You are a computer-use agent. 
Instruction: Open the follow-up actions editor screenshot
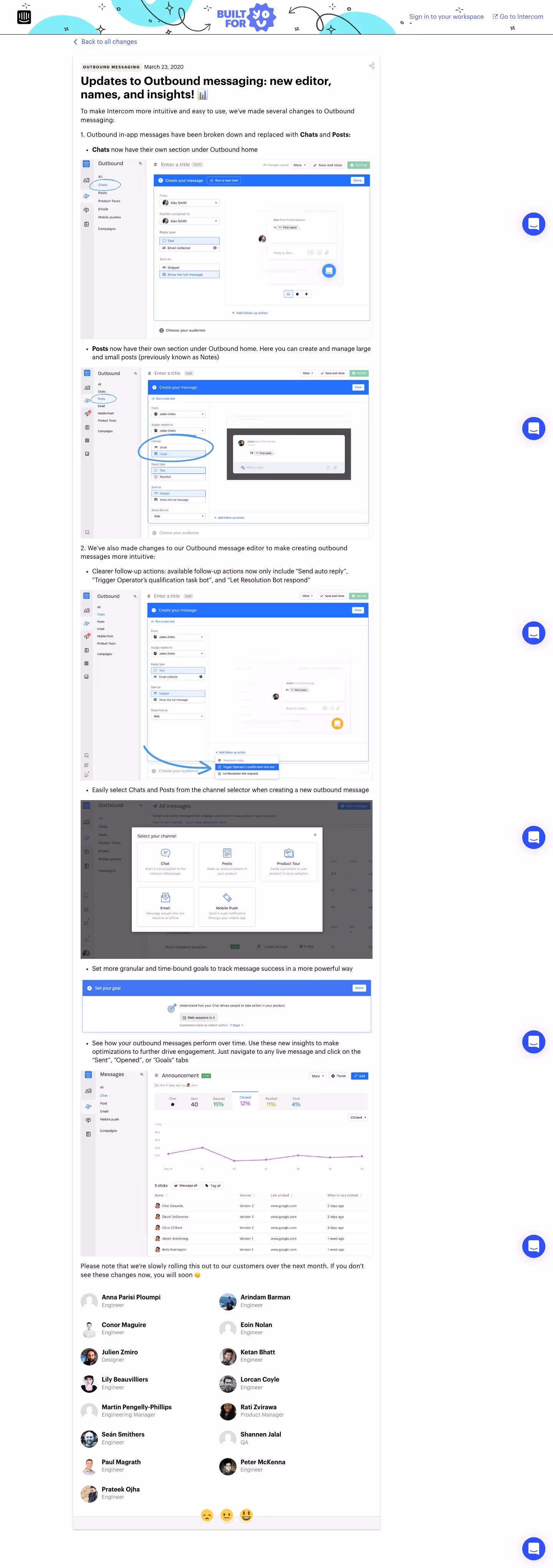click(x=226, y=685)
